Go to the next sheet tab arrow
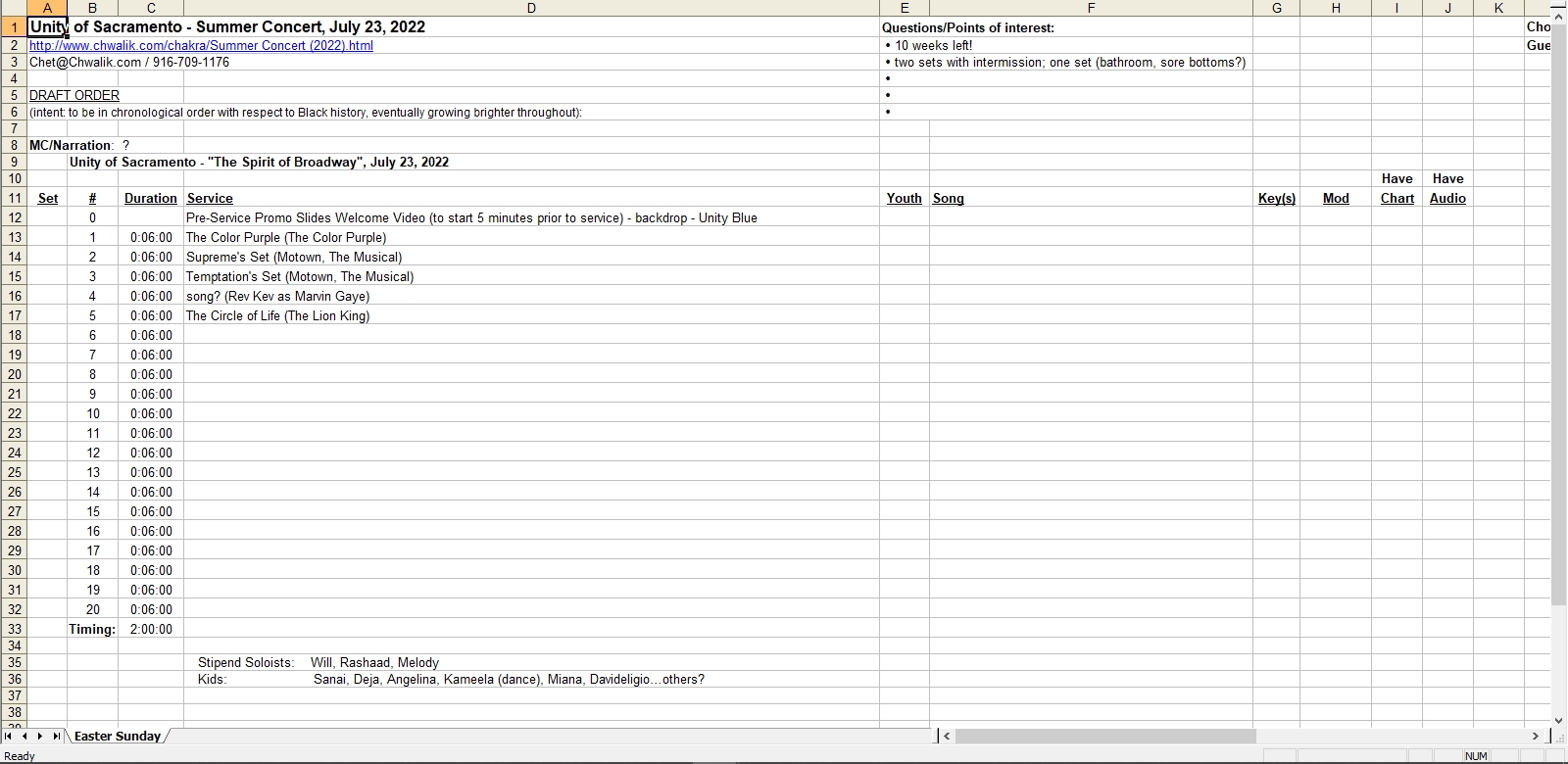 (x=40, y=736)
